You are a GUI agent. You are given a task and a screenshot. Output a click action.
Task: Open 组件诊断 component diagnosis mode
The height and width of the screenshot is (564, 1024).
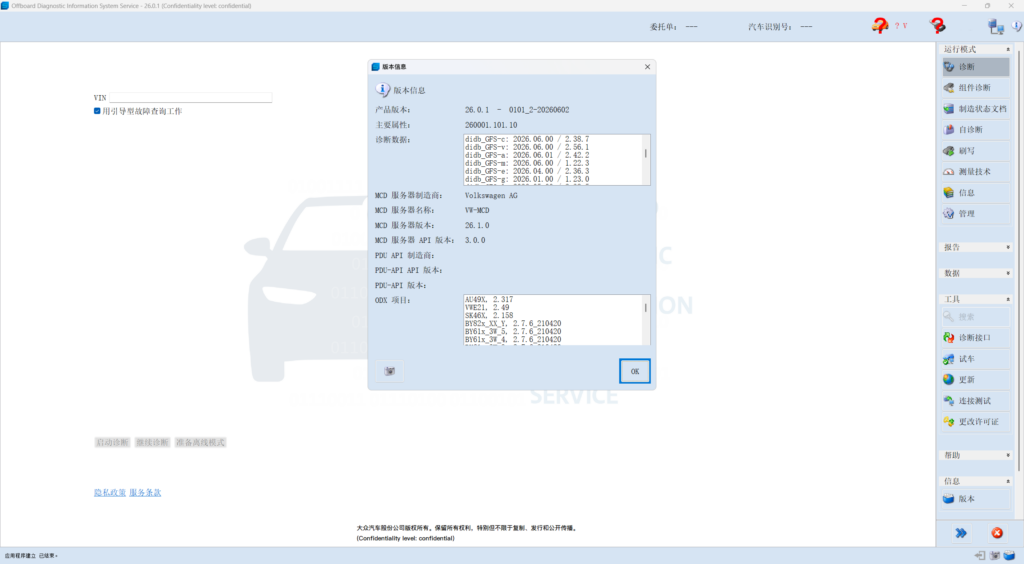coord(976,87)
